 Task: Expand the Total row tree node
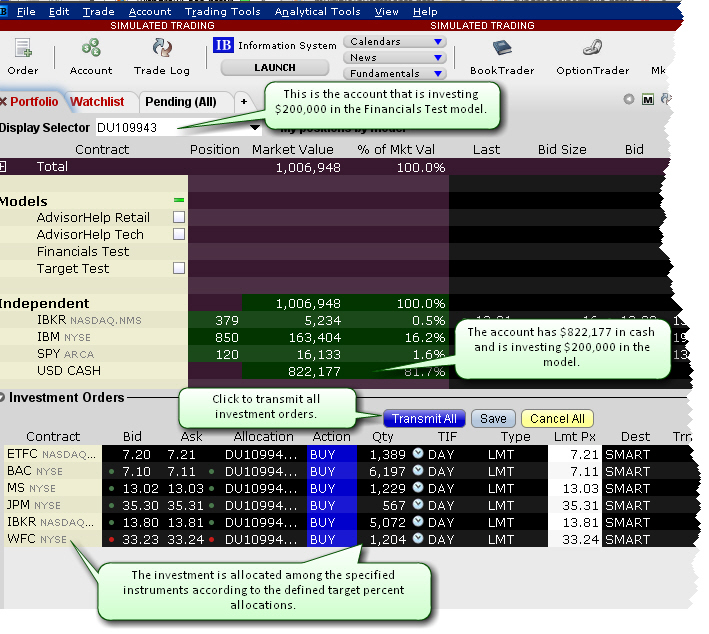point(4,166)
